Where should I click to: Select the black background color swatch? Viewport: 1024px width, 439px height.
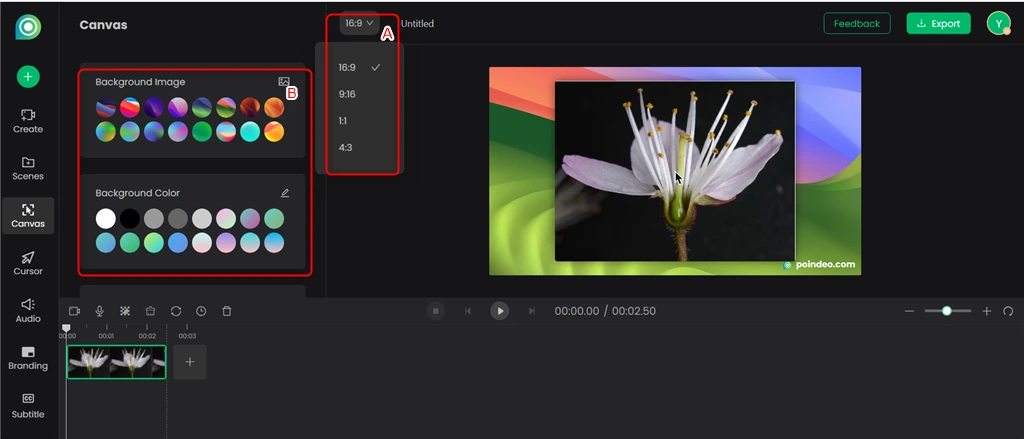coord(129,218)
